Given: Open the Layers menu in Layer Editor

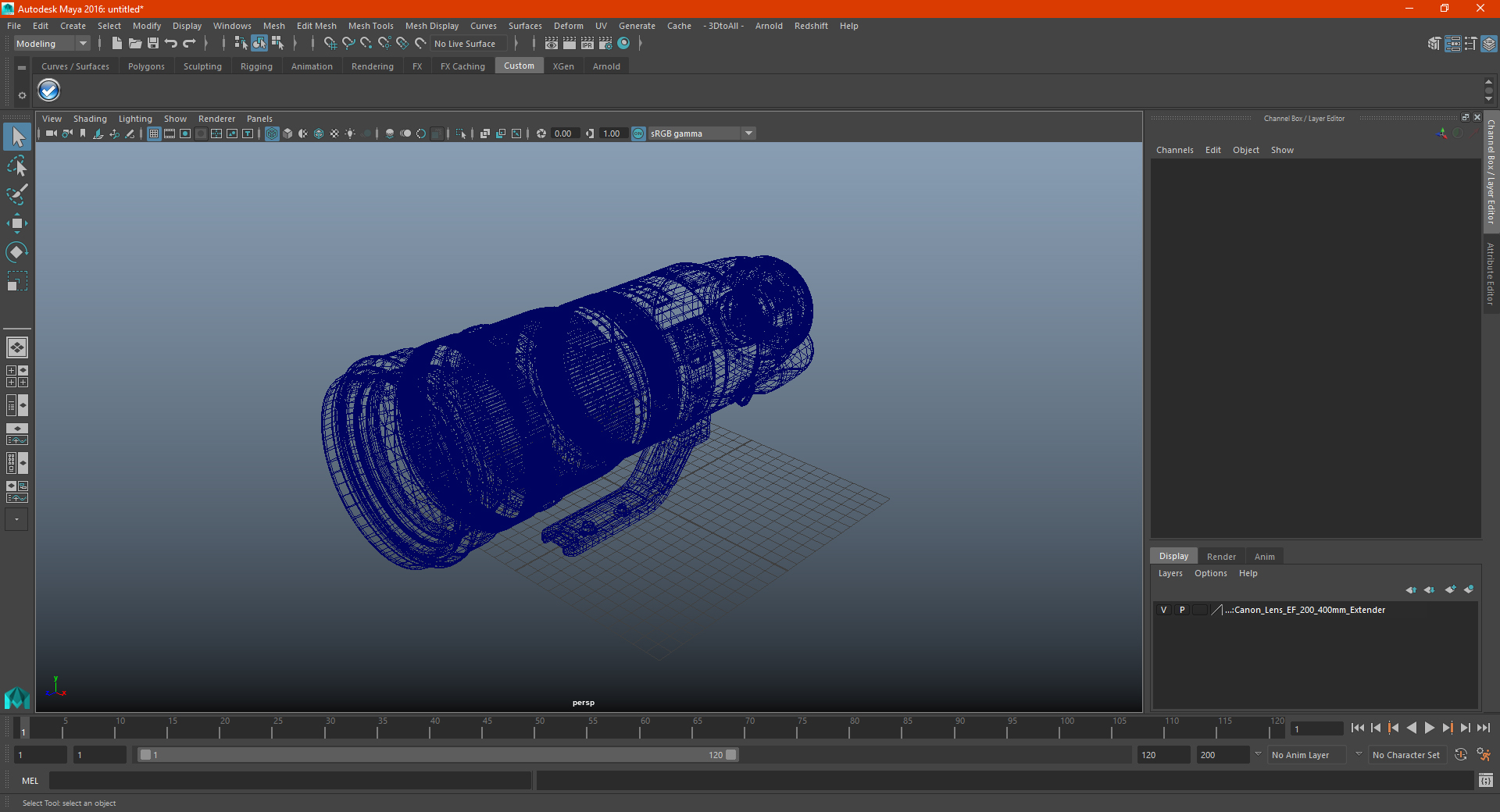Looking at the screenshot, I should tap(1170, 573).
